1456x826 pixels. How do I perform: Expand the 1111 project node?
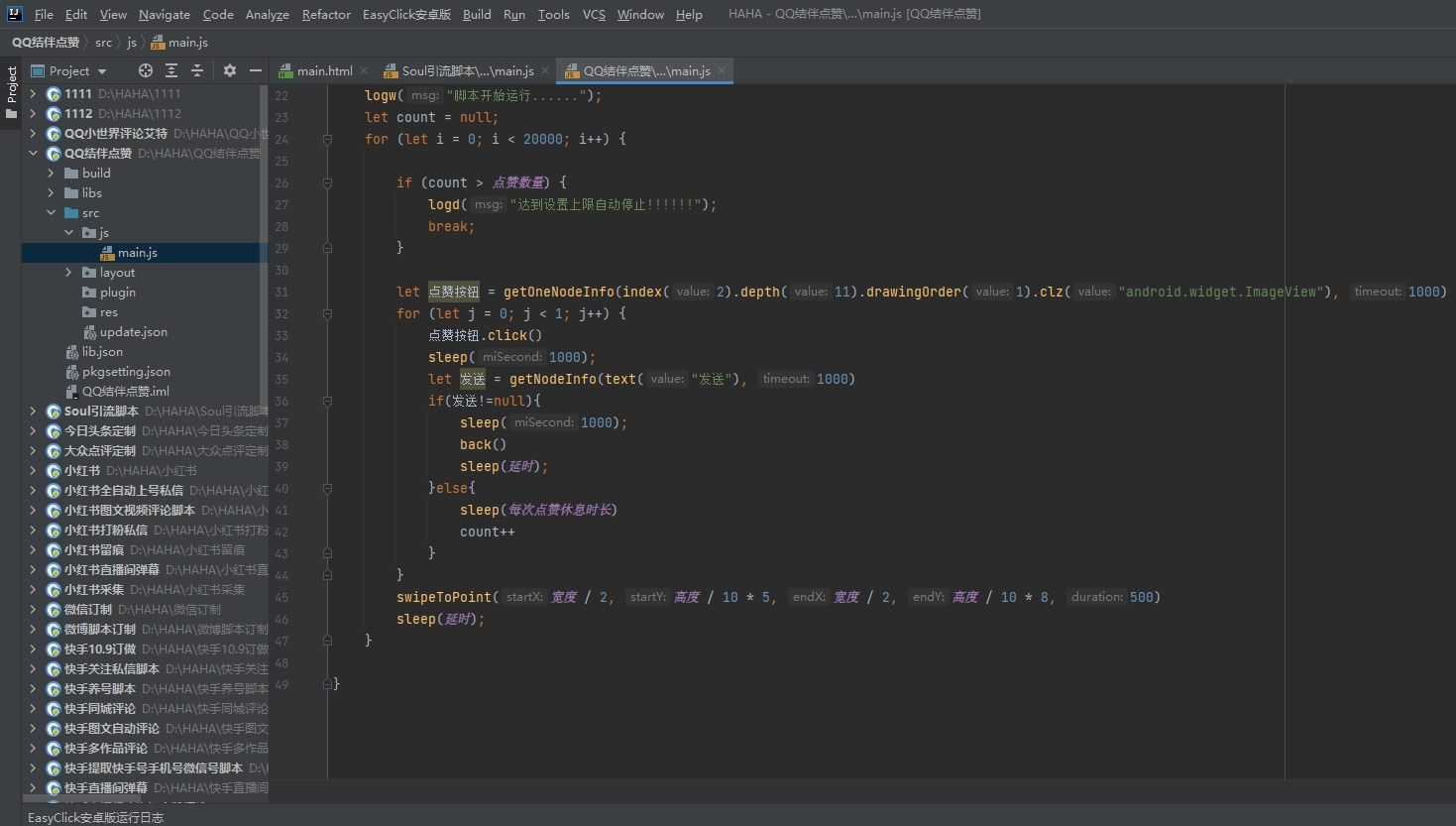point(33,93)
